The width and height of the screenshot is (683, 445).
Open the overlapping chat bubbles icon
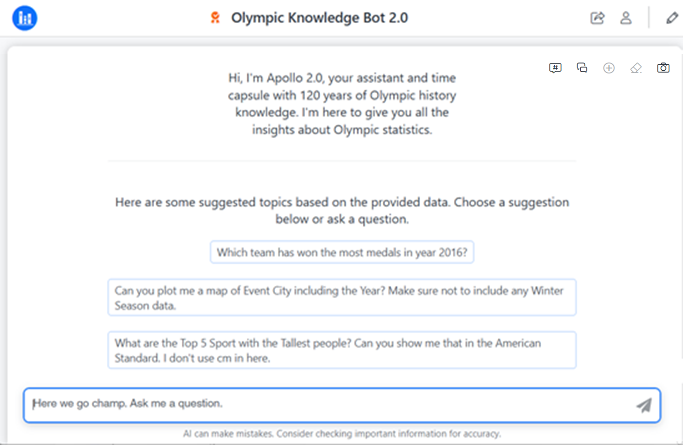tap(582, 68)
